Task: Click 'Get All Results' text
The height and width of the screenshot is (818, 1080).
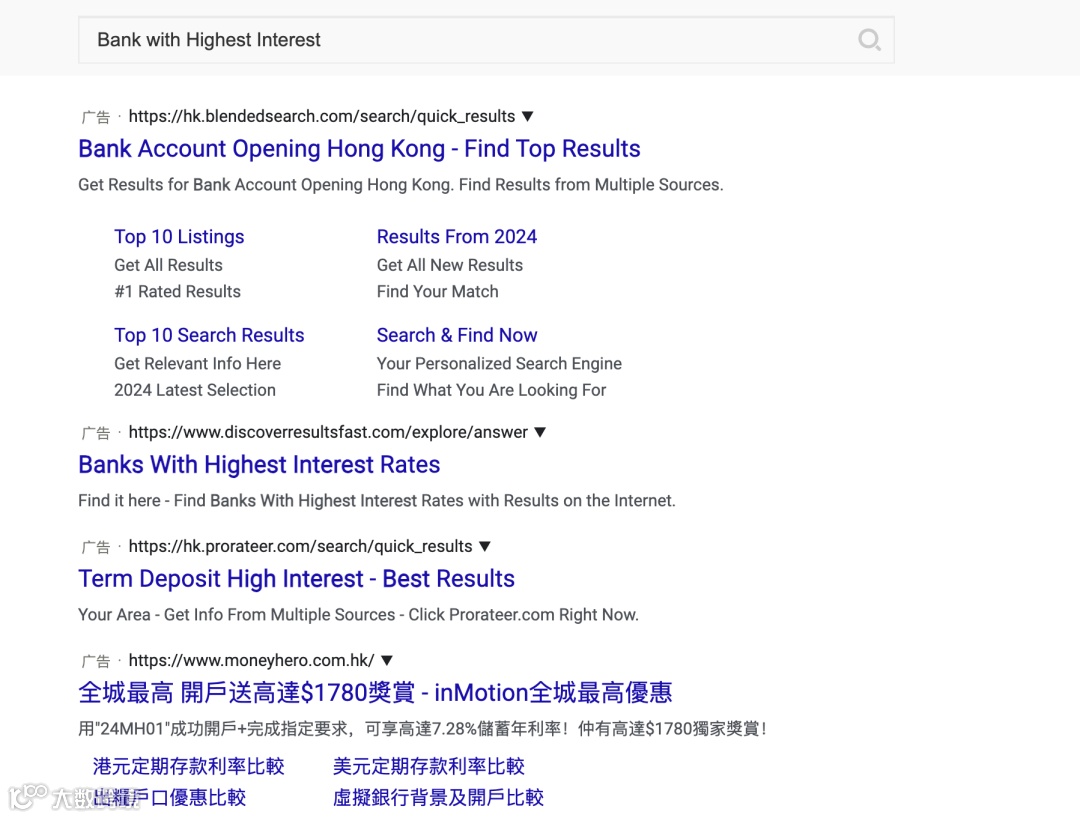Action: [x=168, y=265]
